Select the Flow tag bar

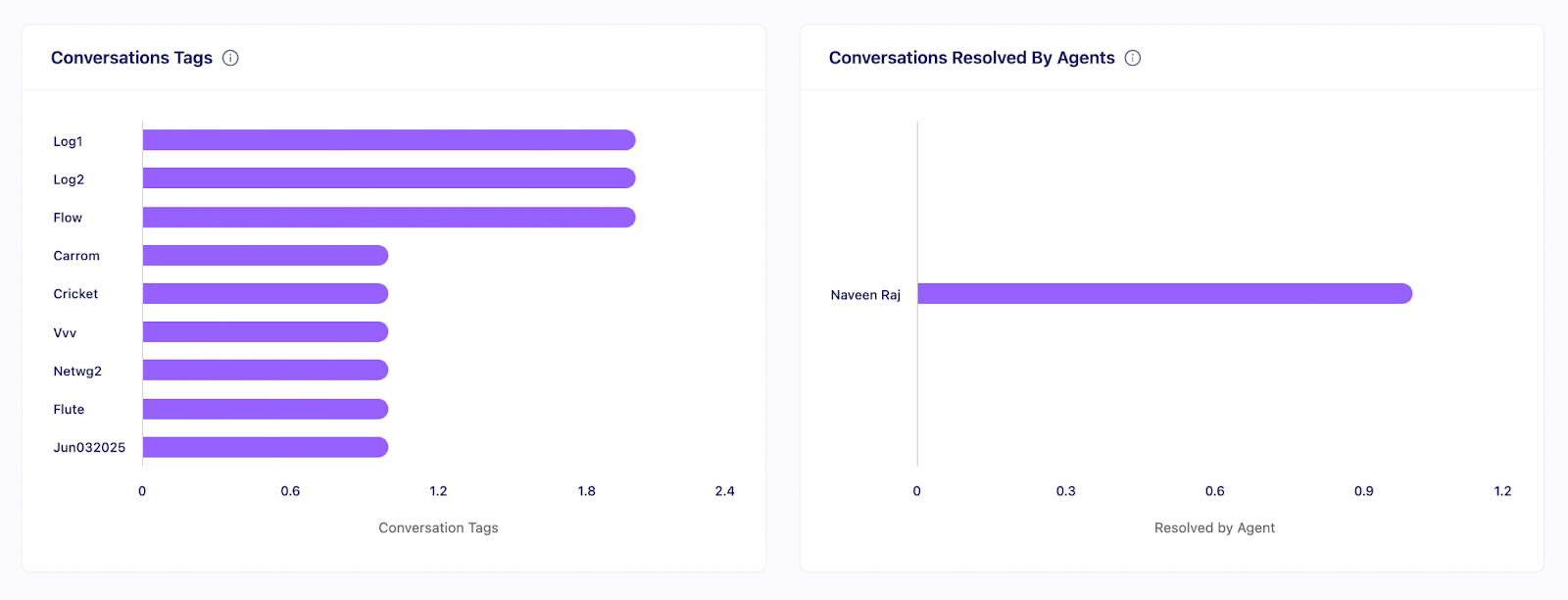click(389, 217)
